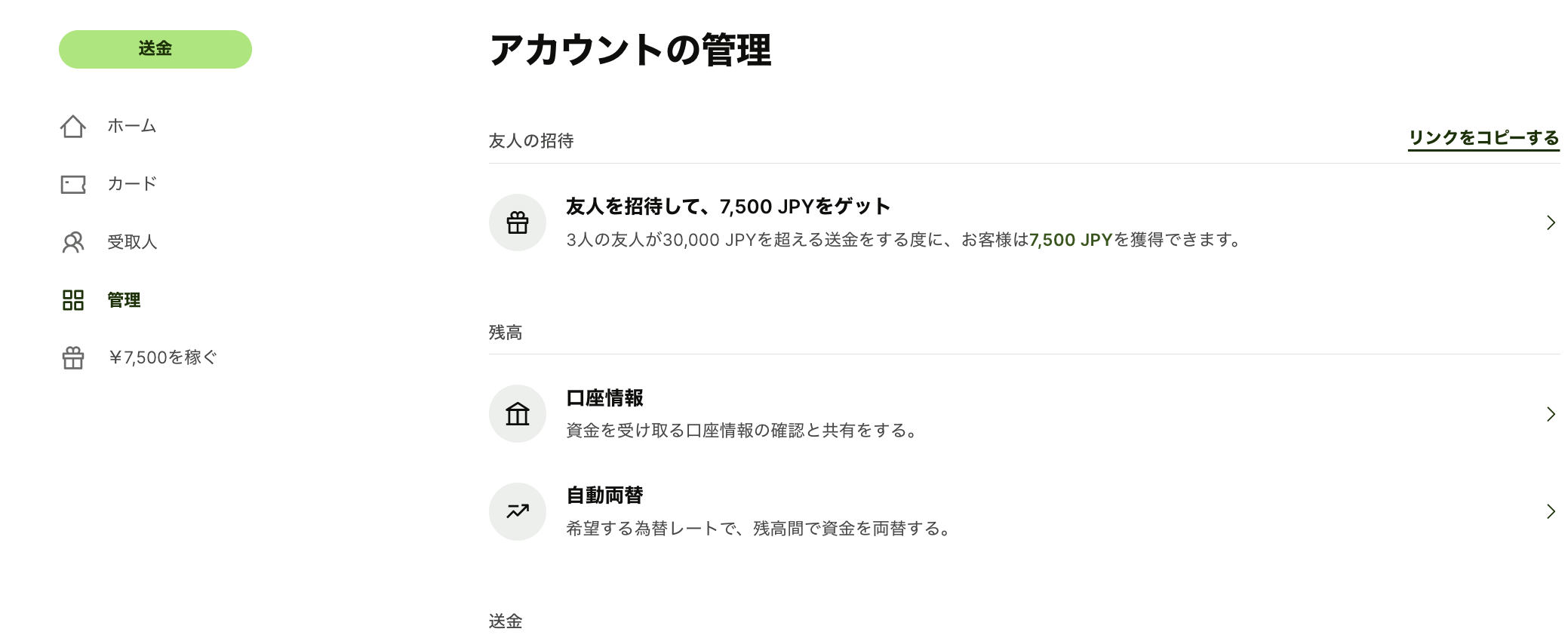The width and height of the screenshot is (1568, 641).
Task: Click the gift icon beside ¥7,500を稼ぐ
Action: [73, 357]
